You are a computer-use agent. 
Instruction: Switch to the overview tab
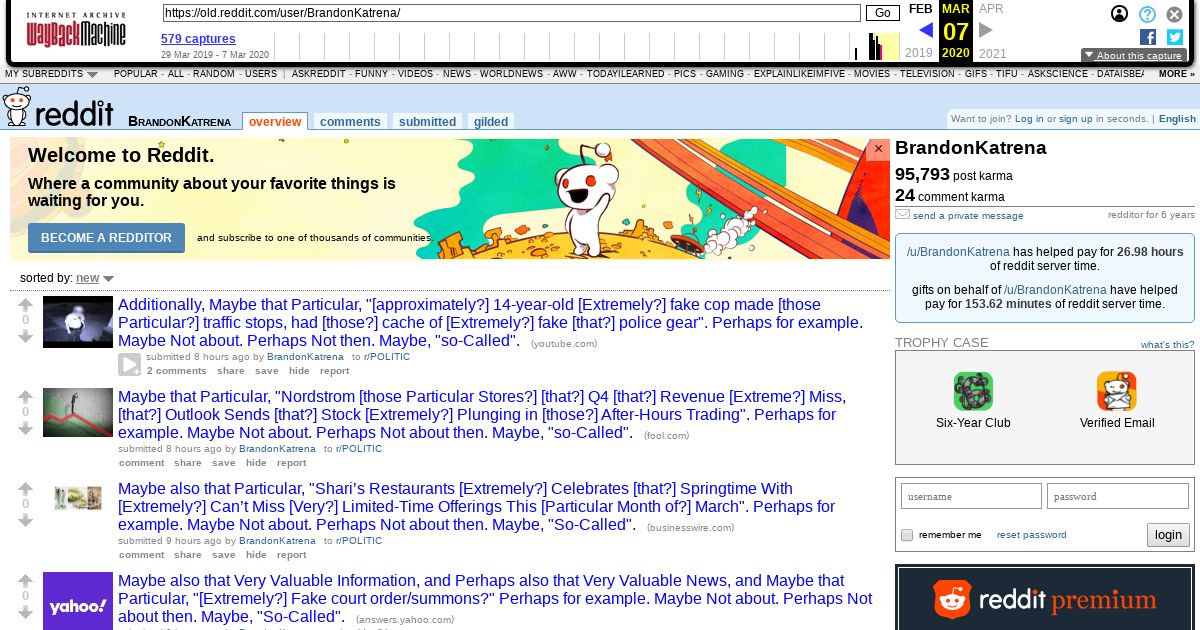coord(275,122)
